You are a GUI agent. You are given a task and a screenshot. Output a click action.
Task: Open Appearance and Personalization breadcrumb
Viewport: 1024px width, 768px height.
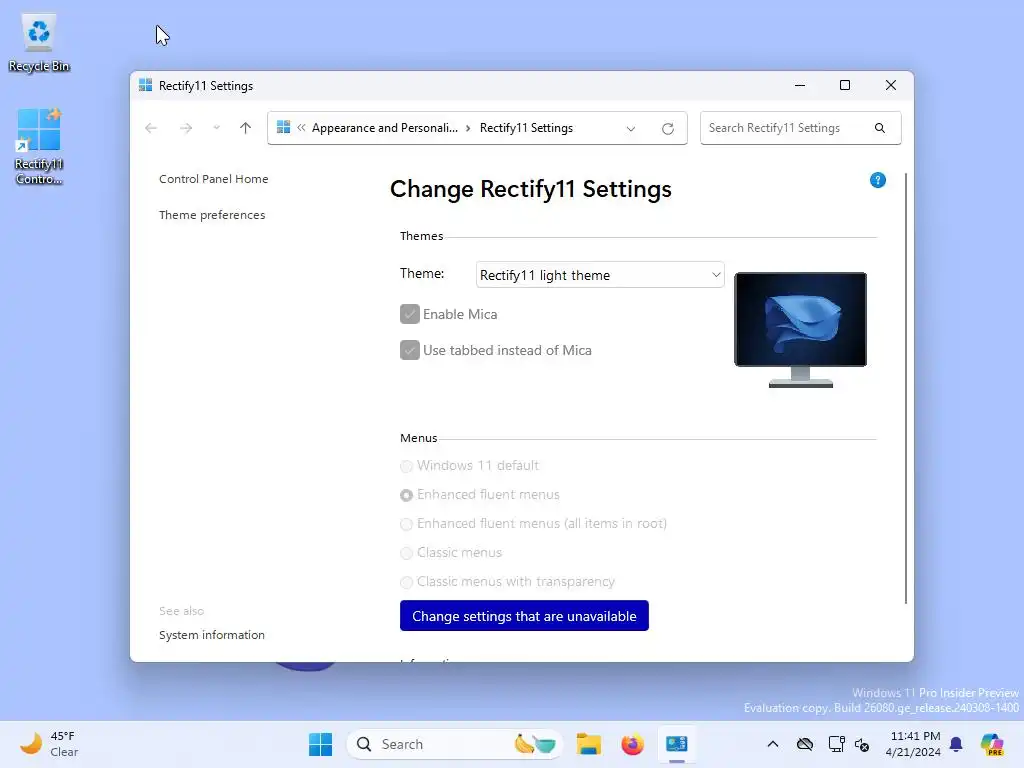(x=385, y=128)
